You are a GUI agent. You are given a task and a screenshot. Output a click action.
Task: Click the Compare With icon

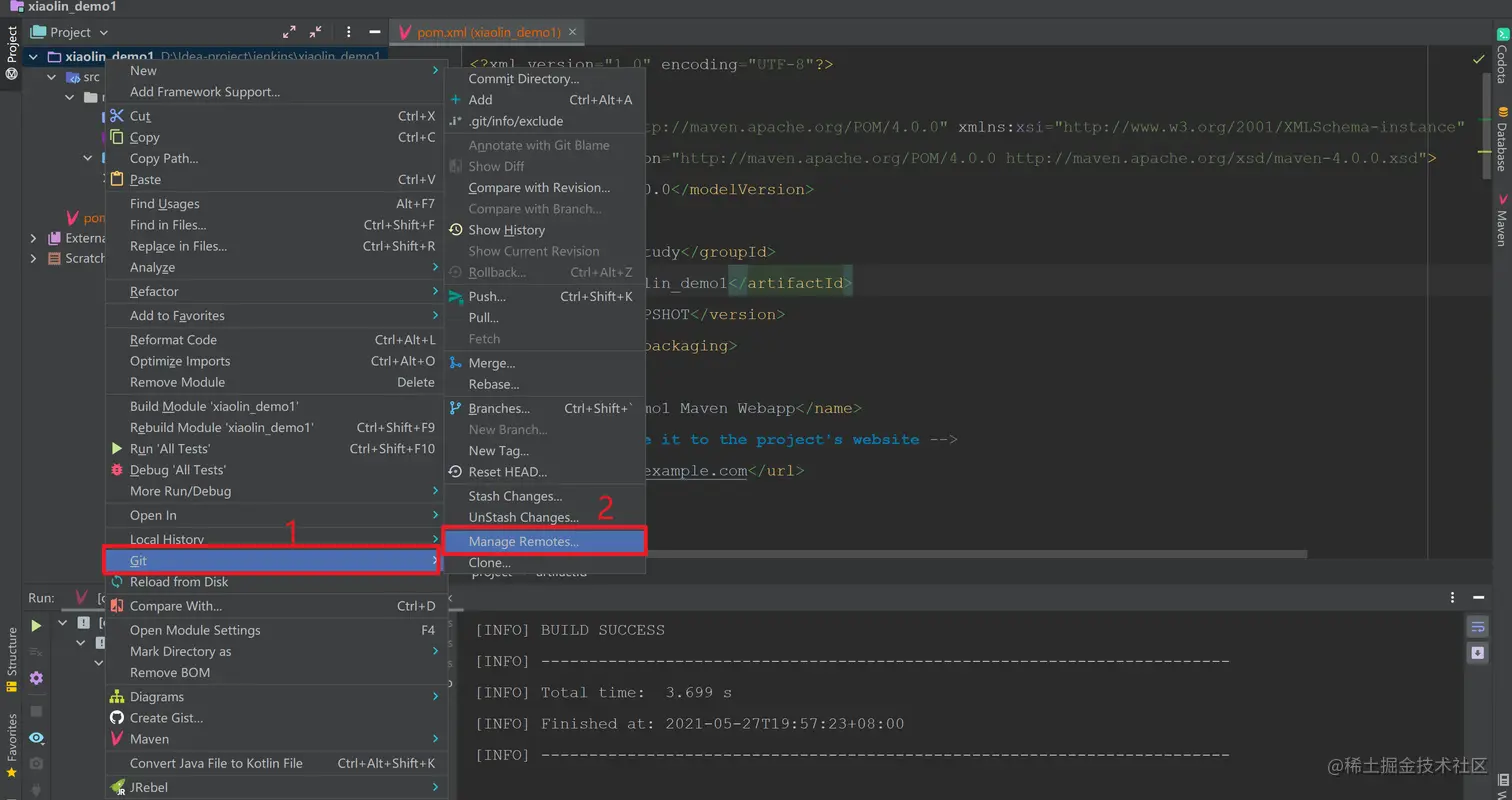click(117, 606)
